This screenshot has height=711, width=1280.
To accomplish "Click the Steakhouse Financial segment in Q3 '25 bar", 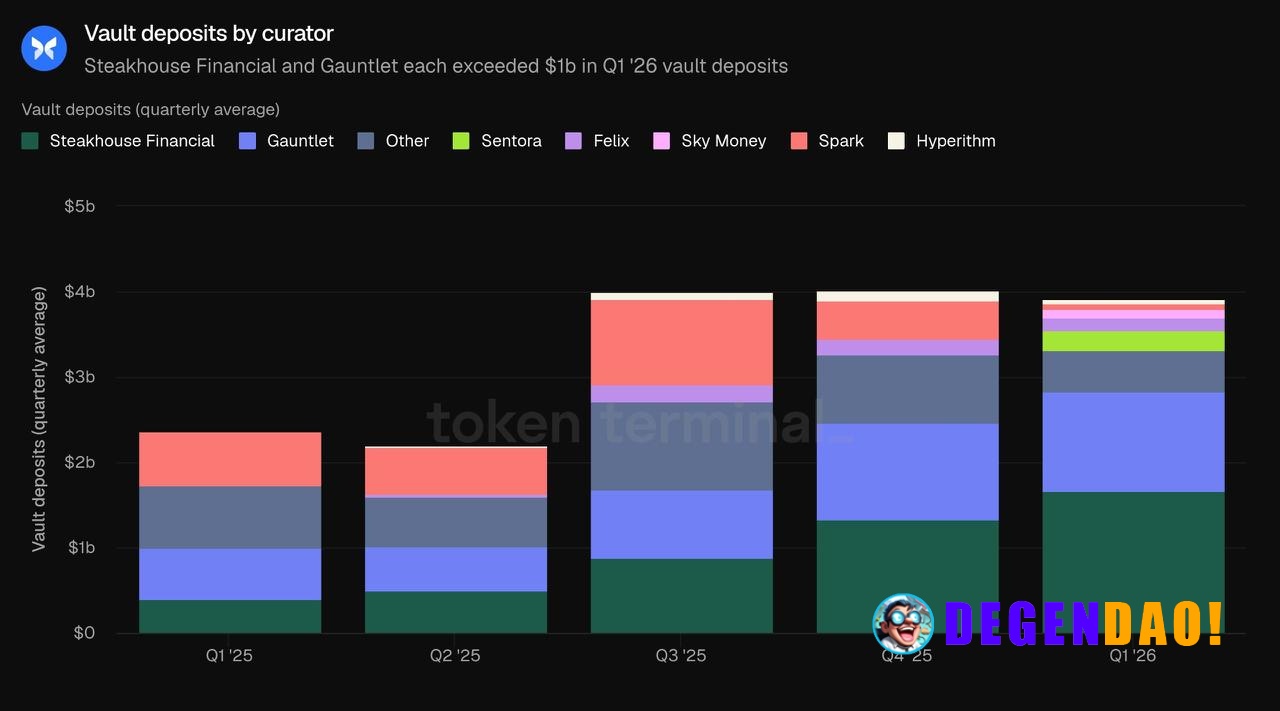I will point(682,596).
